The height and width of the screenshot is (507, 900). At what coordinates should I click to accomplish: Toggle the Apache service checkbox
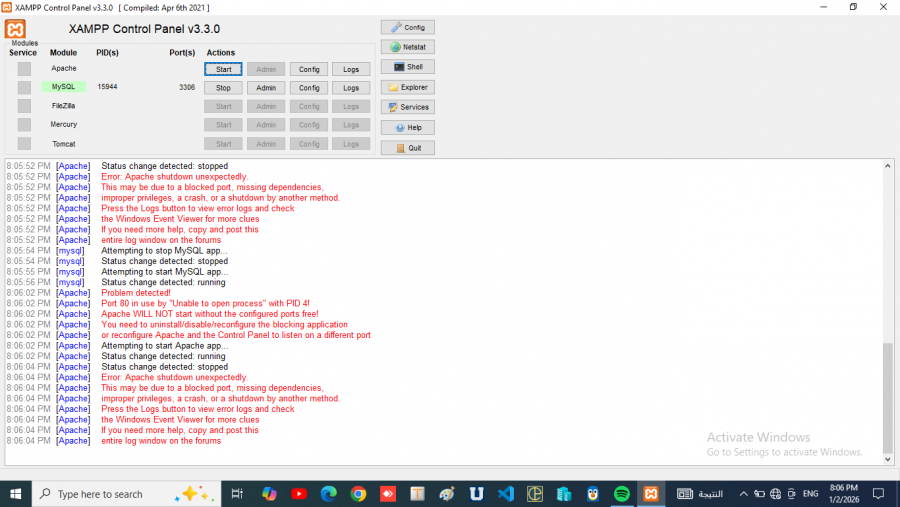coord(24,69)
